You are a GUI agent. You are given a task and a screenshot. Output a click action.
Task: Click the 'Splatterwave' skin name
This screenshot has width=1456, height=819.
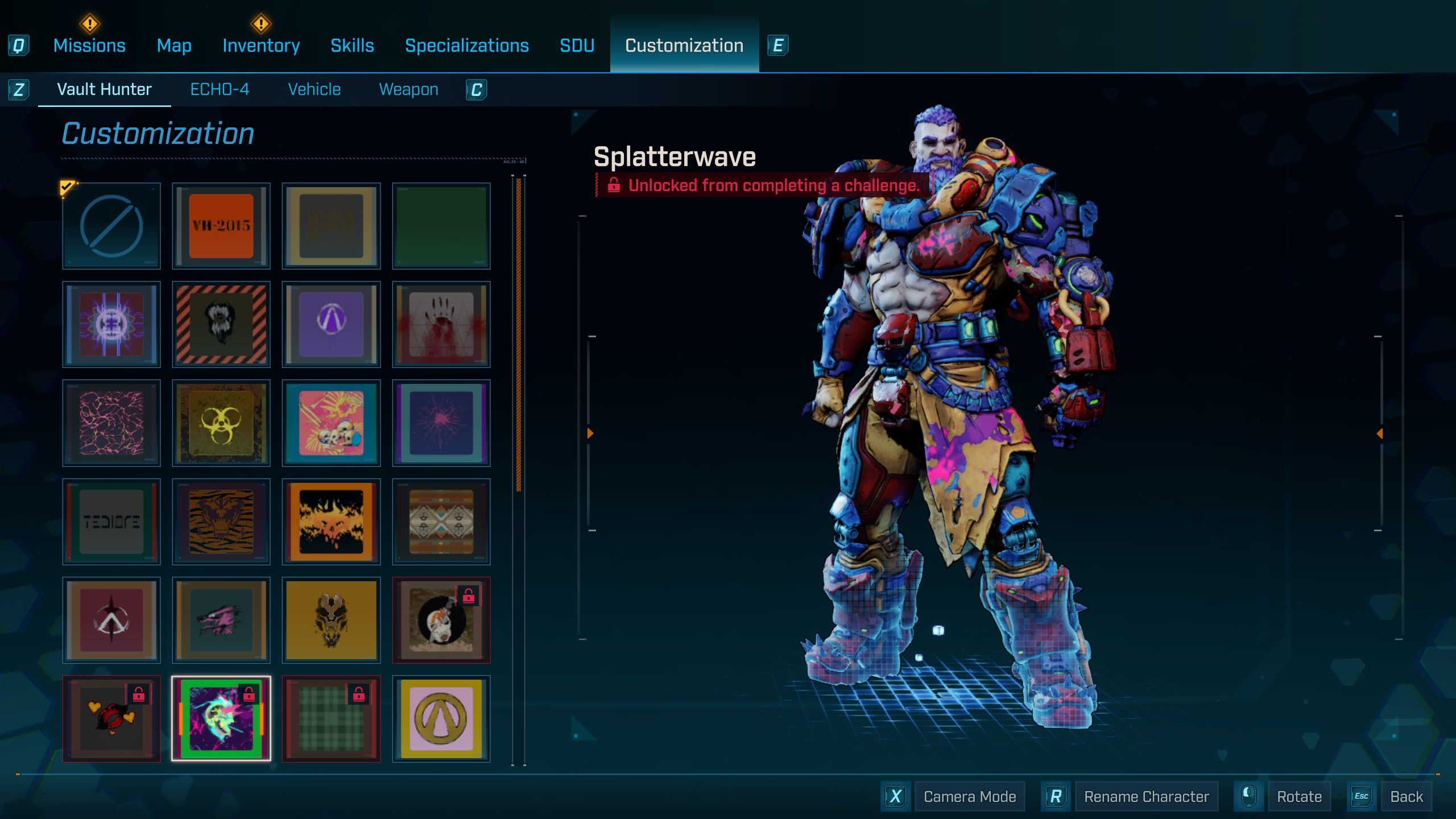coord(675,156)
